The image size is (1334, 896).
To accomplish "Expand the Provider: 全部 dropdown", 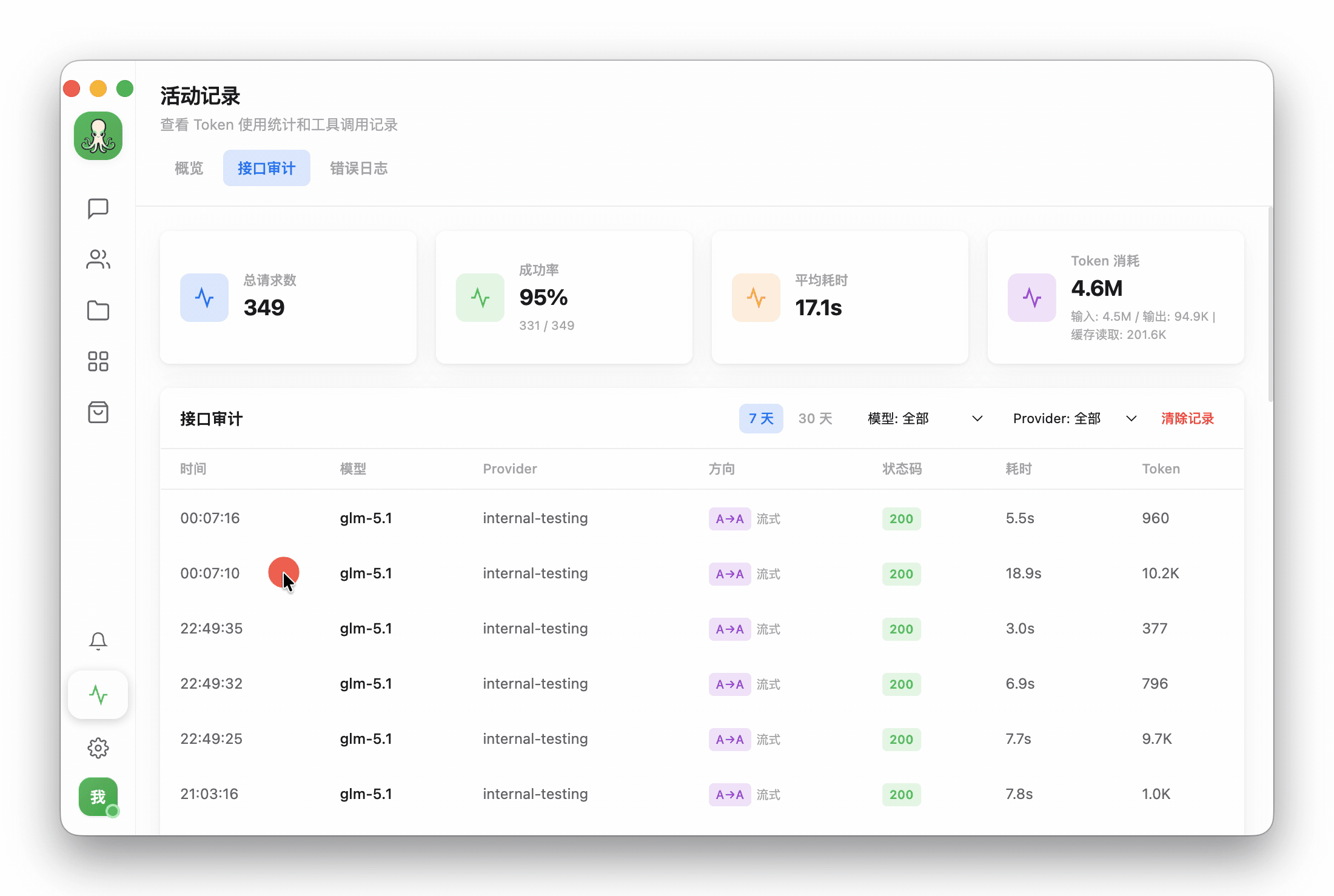I will tap(1074, 419).
